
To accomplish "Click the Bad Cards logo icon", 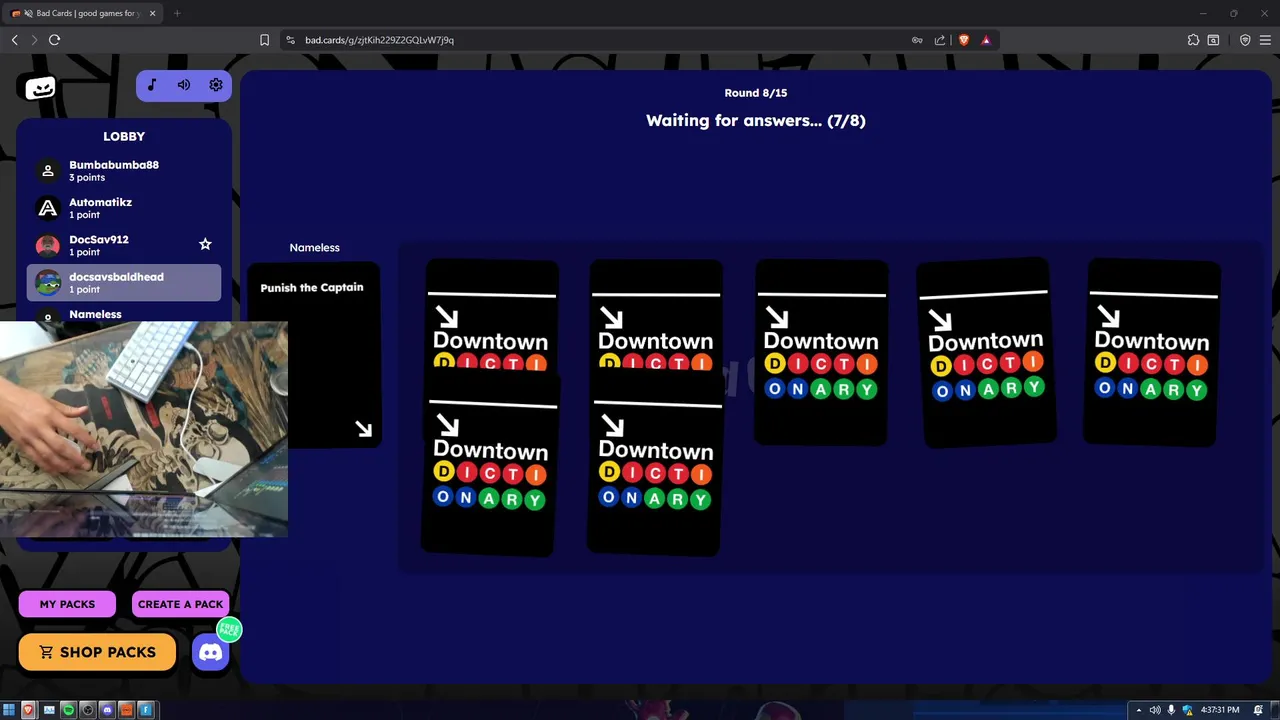I will [x=40, y=88].
